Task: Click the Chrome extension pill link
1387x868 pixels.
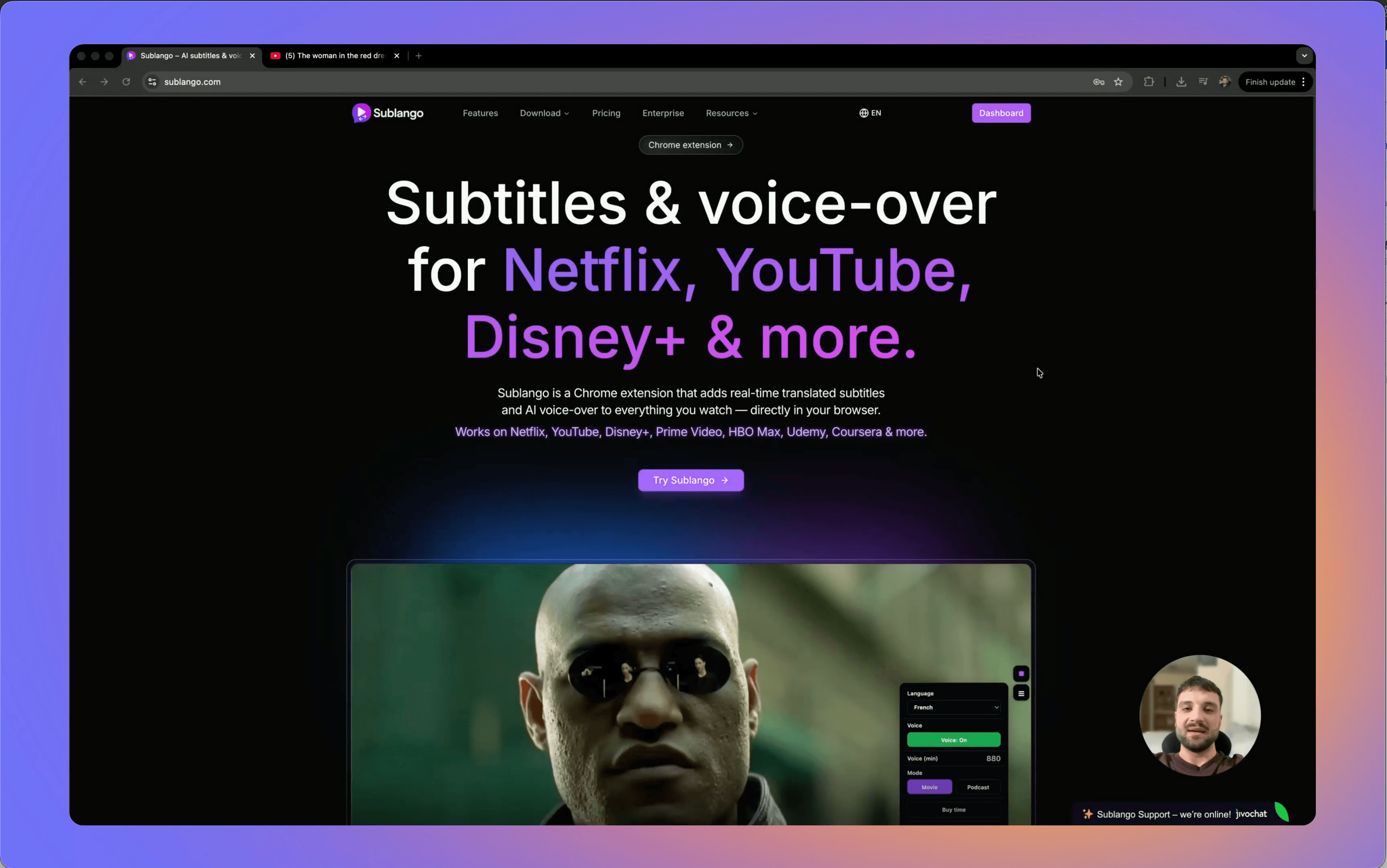Action: [690, 145]
